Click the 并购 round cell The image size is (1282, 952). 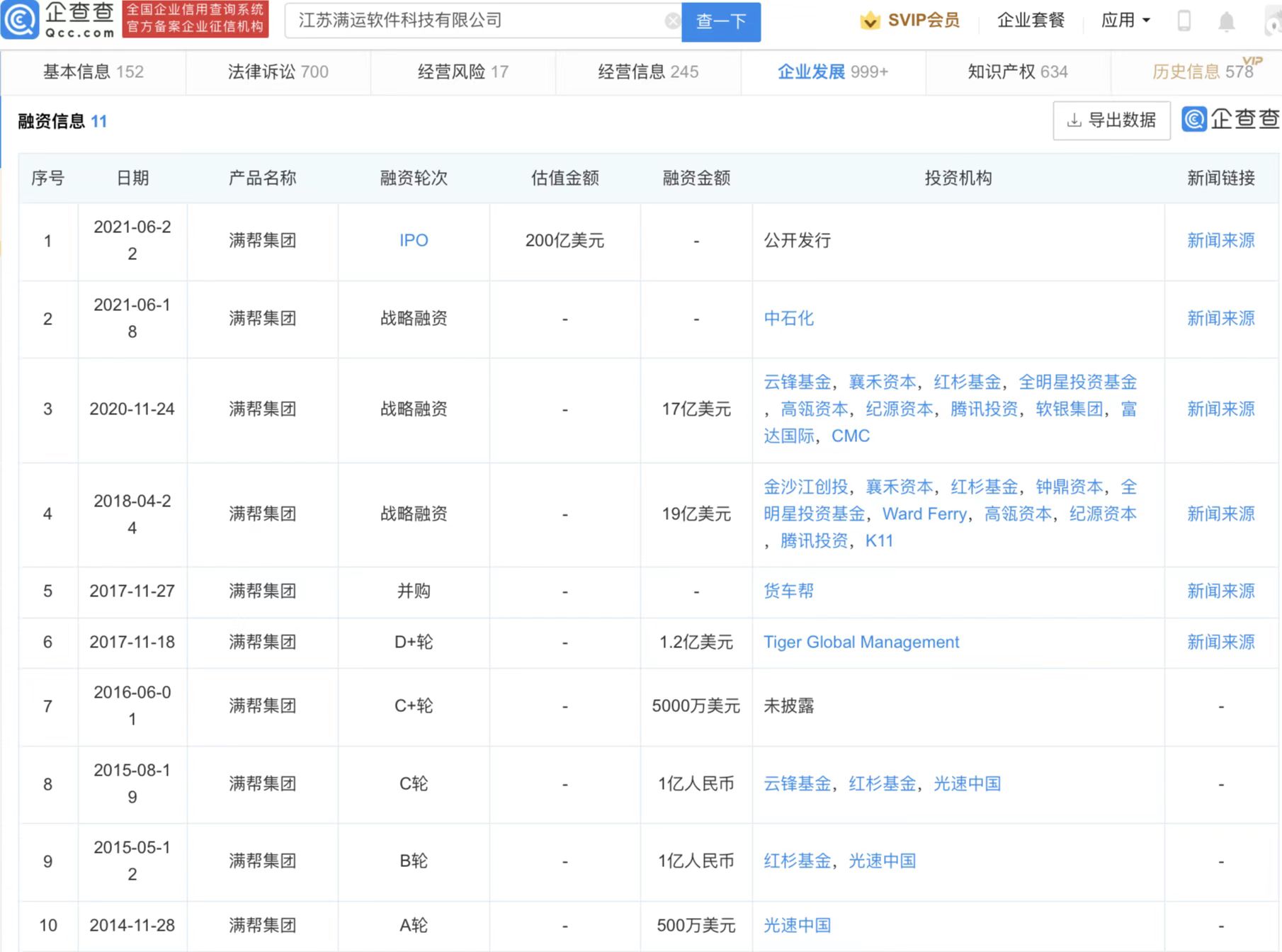[x=414, y=591]
